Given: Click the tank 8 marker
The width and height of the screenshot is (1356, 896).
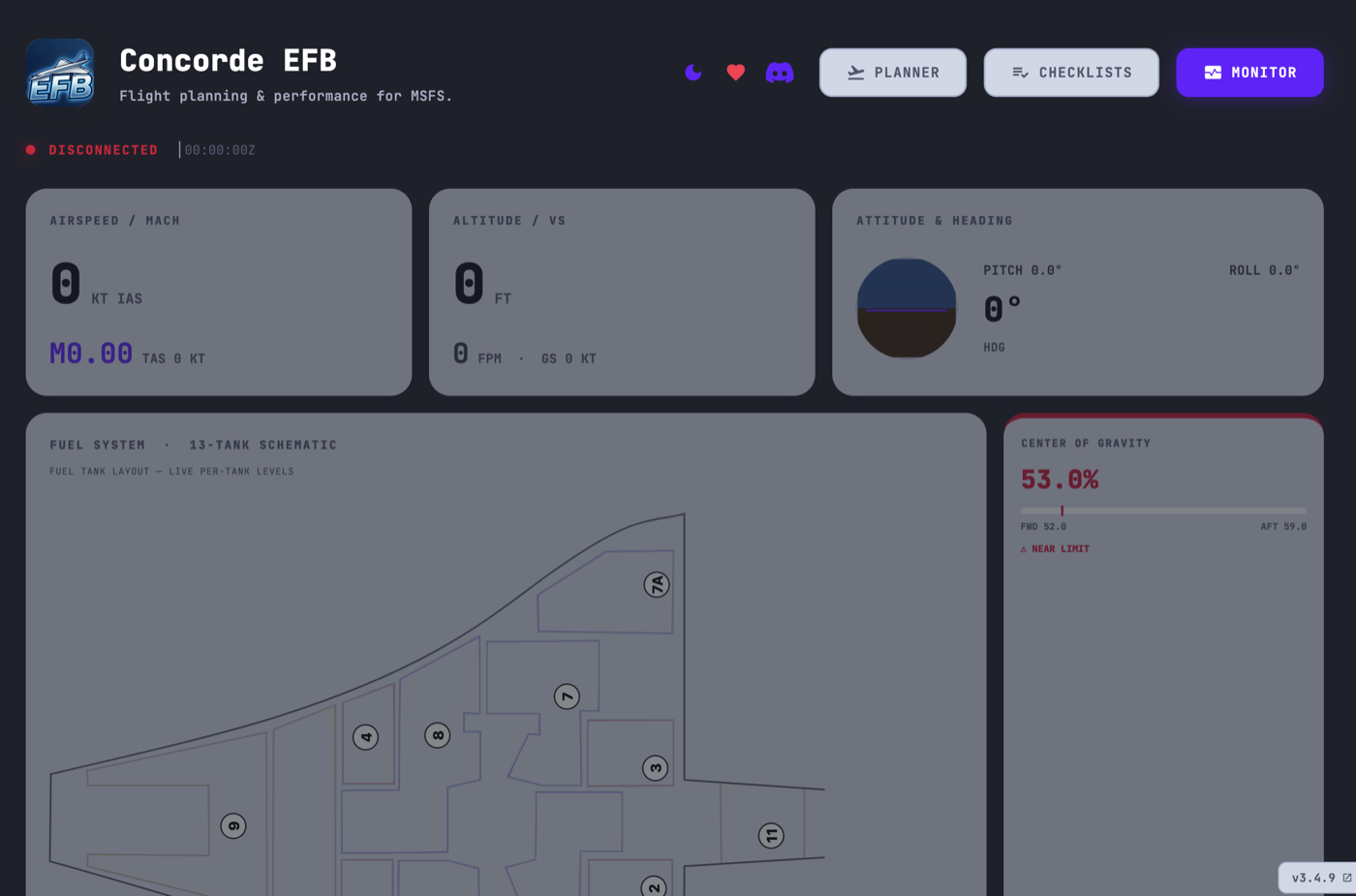Looking at the screenshot, I should point(438,735).
